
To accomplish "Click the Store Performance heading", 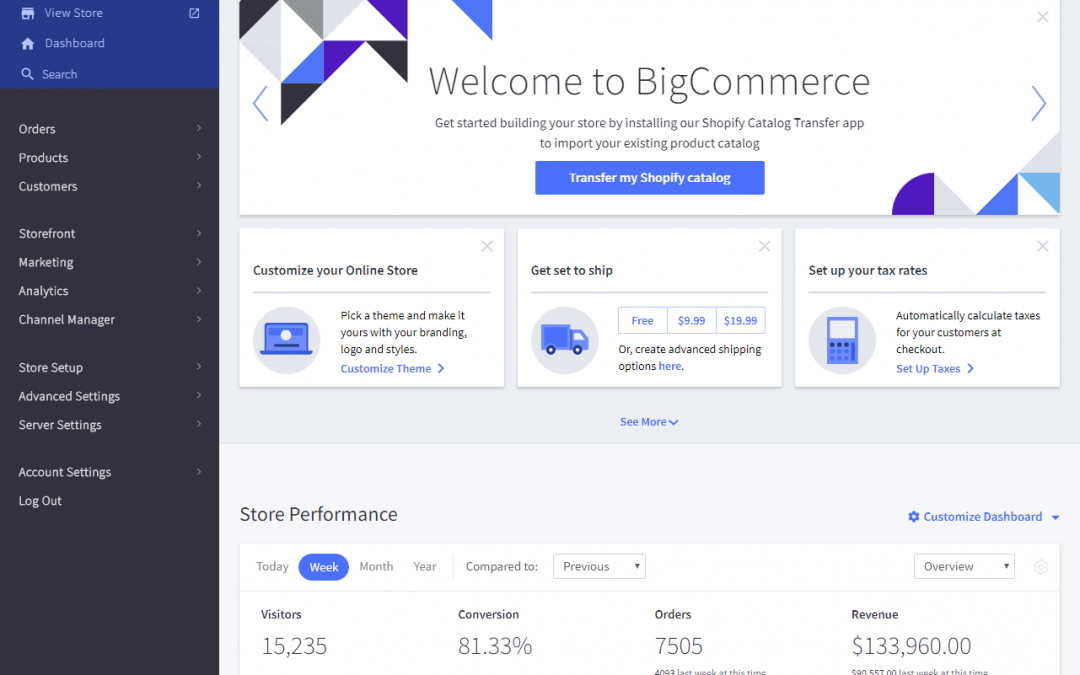I will [x=318, y=515].
